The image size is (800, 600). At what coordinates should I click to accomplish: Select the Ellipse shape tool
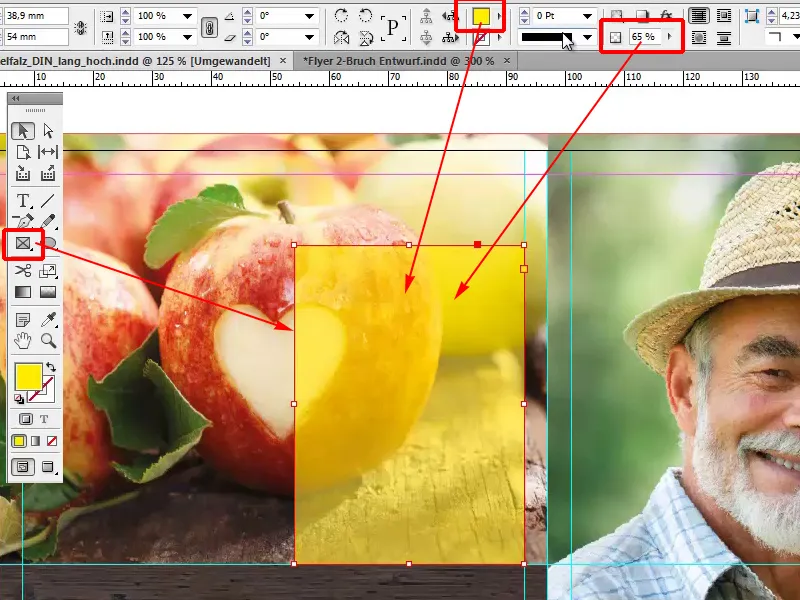(50, 243)
